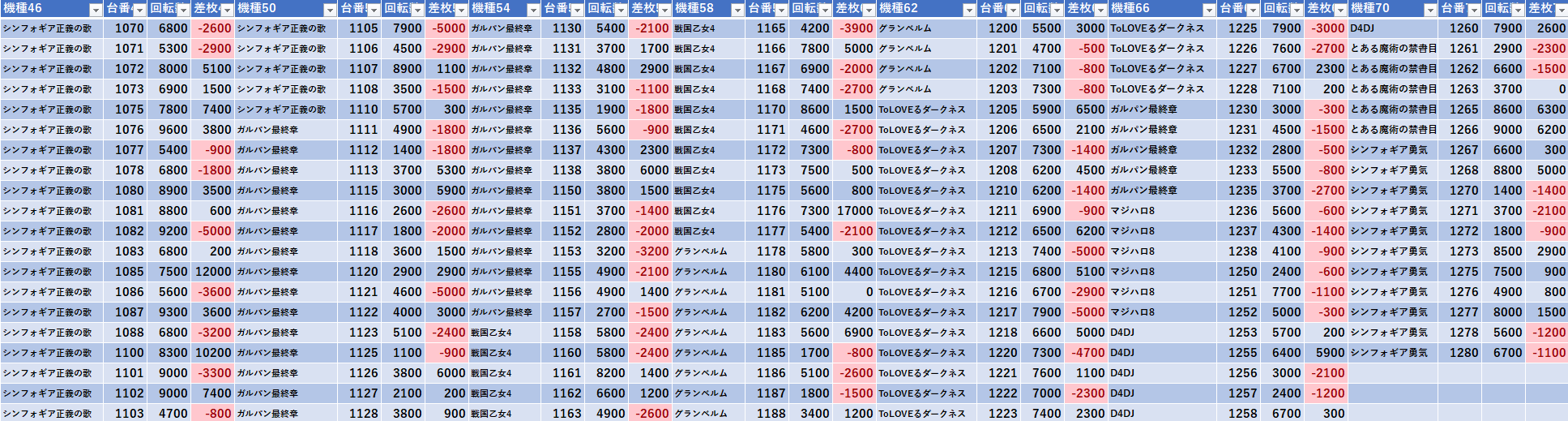Open 台番 filter arrow in 機種50 group
The image size is (1568, 421).
tap(374, 10)
